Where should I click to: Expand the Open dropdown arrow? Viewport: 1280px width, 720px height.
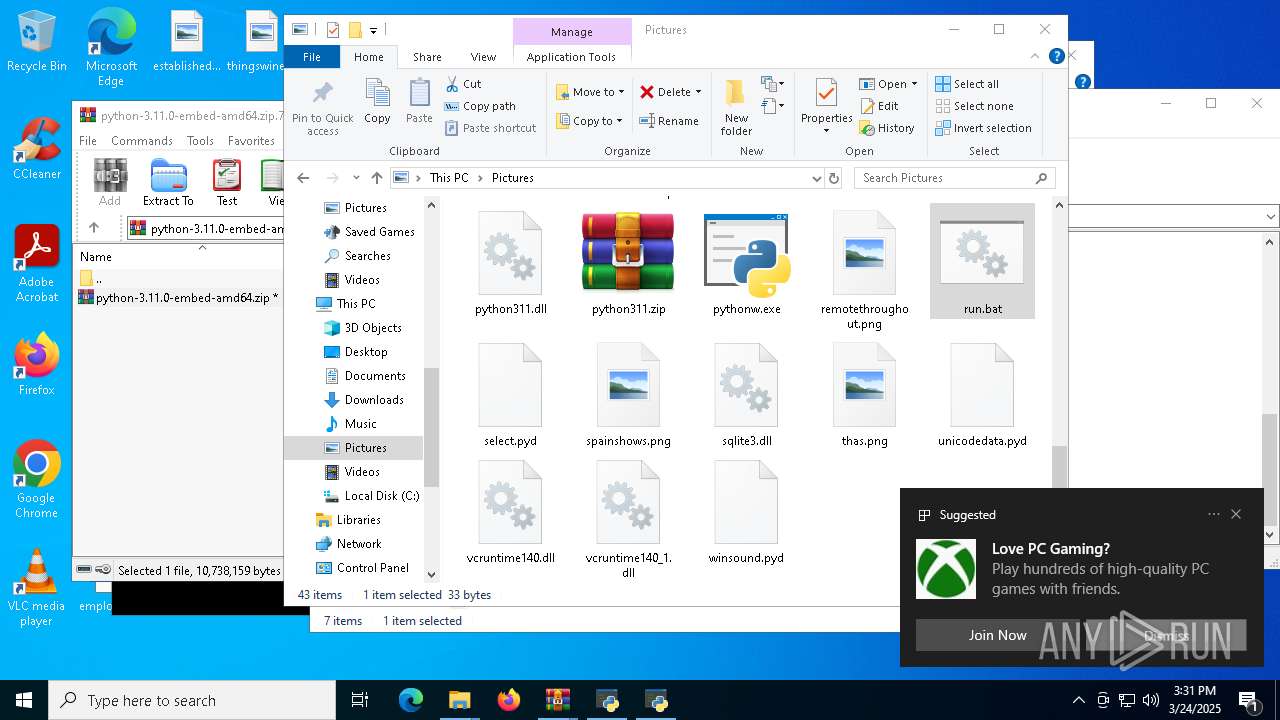click(x=913, y=84)
